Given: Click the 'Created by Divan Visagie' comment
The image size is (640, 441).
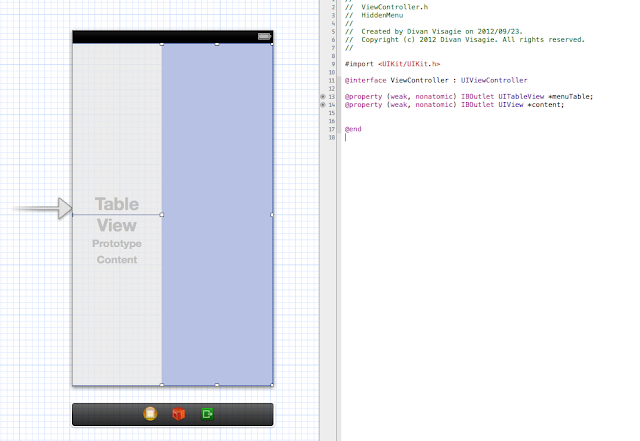Looking at the screenshot, I should pos(433,31).
